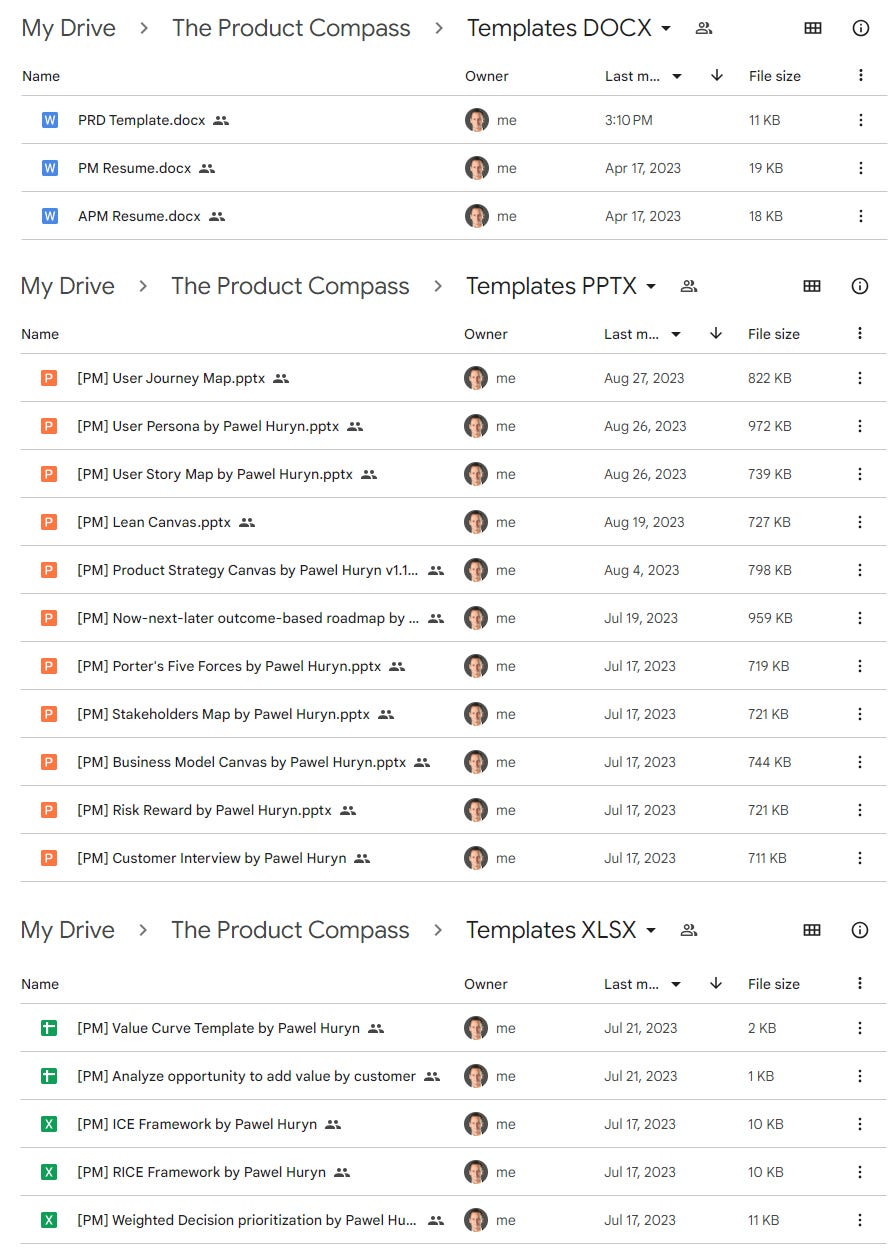Open Last modified dropdown in Templates XLSX list
The height and width of the screenshot is (1256, 894).
tap(676, 984)
